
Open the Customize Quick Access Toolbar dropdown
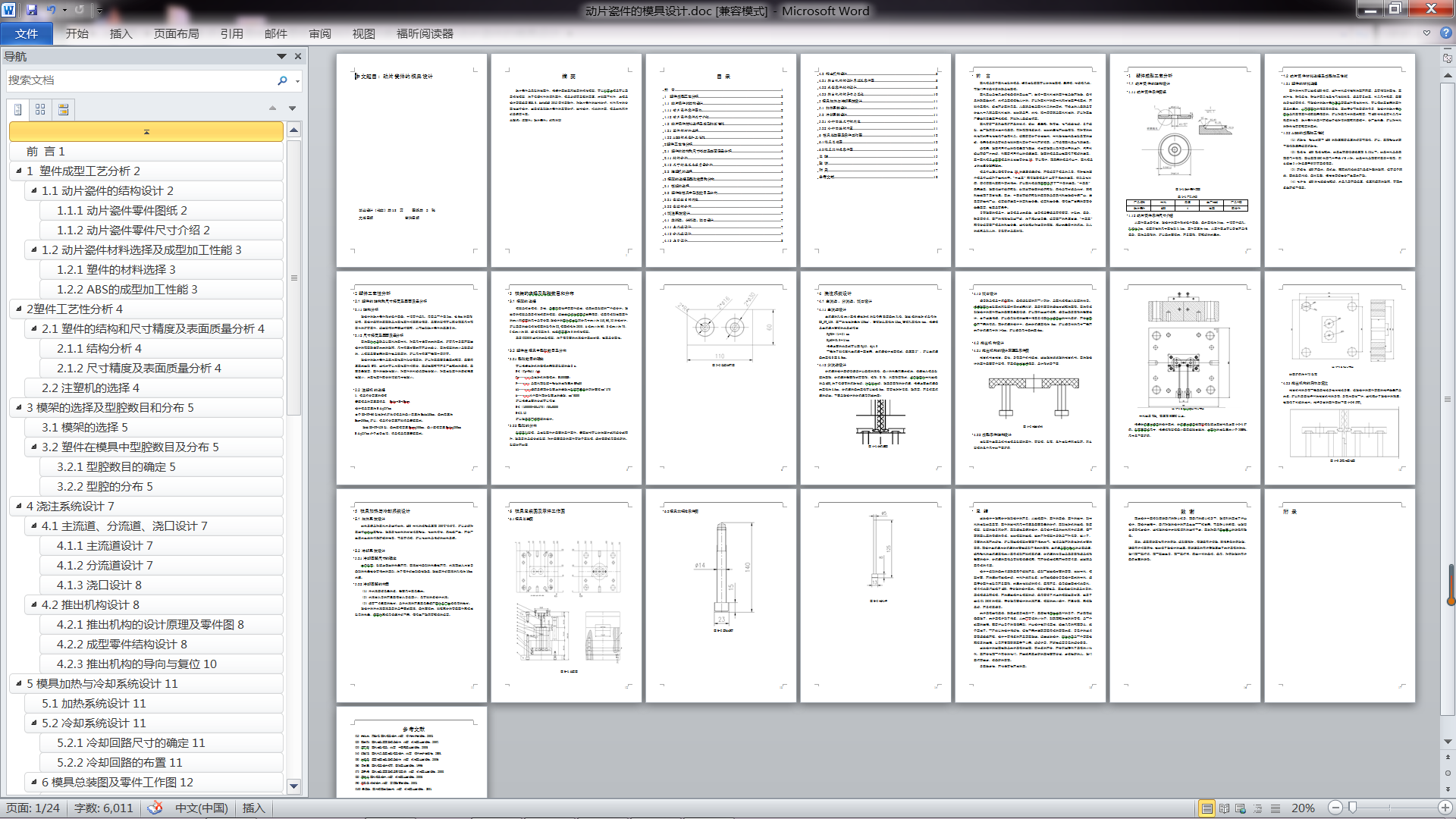[x=99, y=10]
